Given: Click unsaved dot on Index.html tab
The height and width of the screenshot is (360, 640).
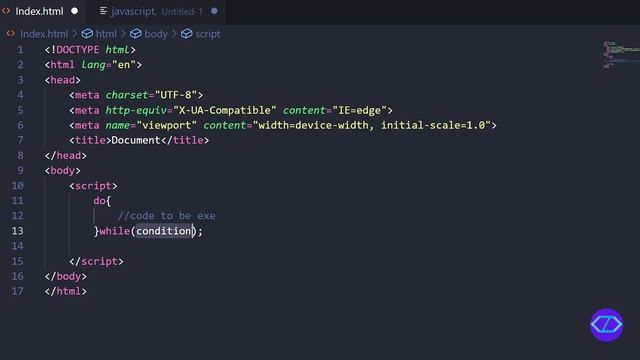Looking at the screenshot, I should tap(74, 11).
